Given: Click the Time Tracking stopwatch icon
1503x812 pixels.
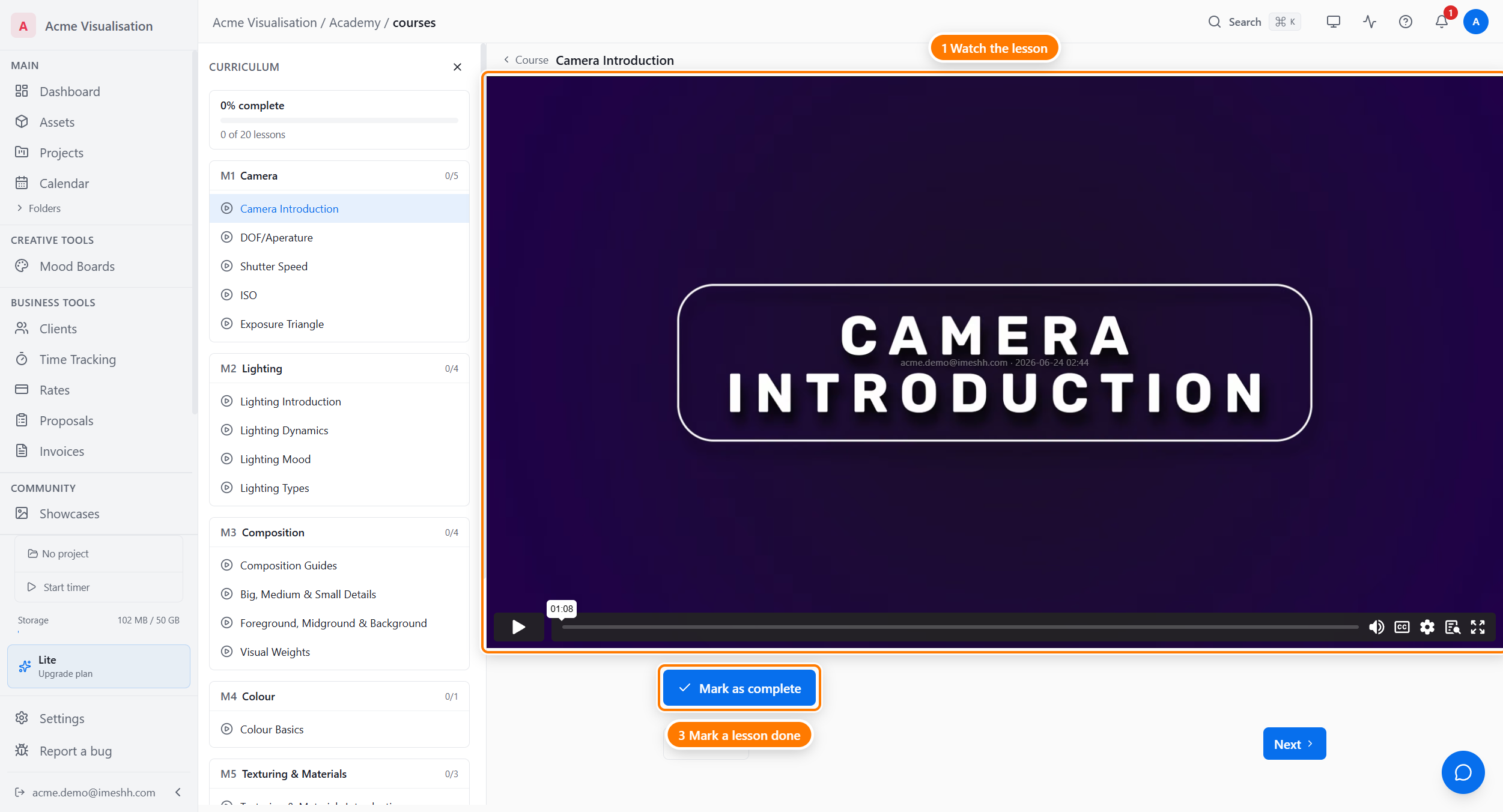Looking at the screenshot, I should 22,359.
